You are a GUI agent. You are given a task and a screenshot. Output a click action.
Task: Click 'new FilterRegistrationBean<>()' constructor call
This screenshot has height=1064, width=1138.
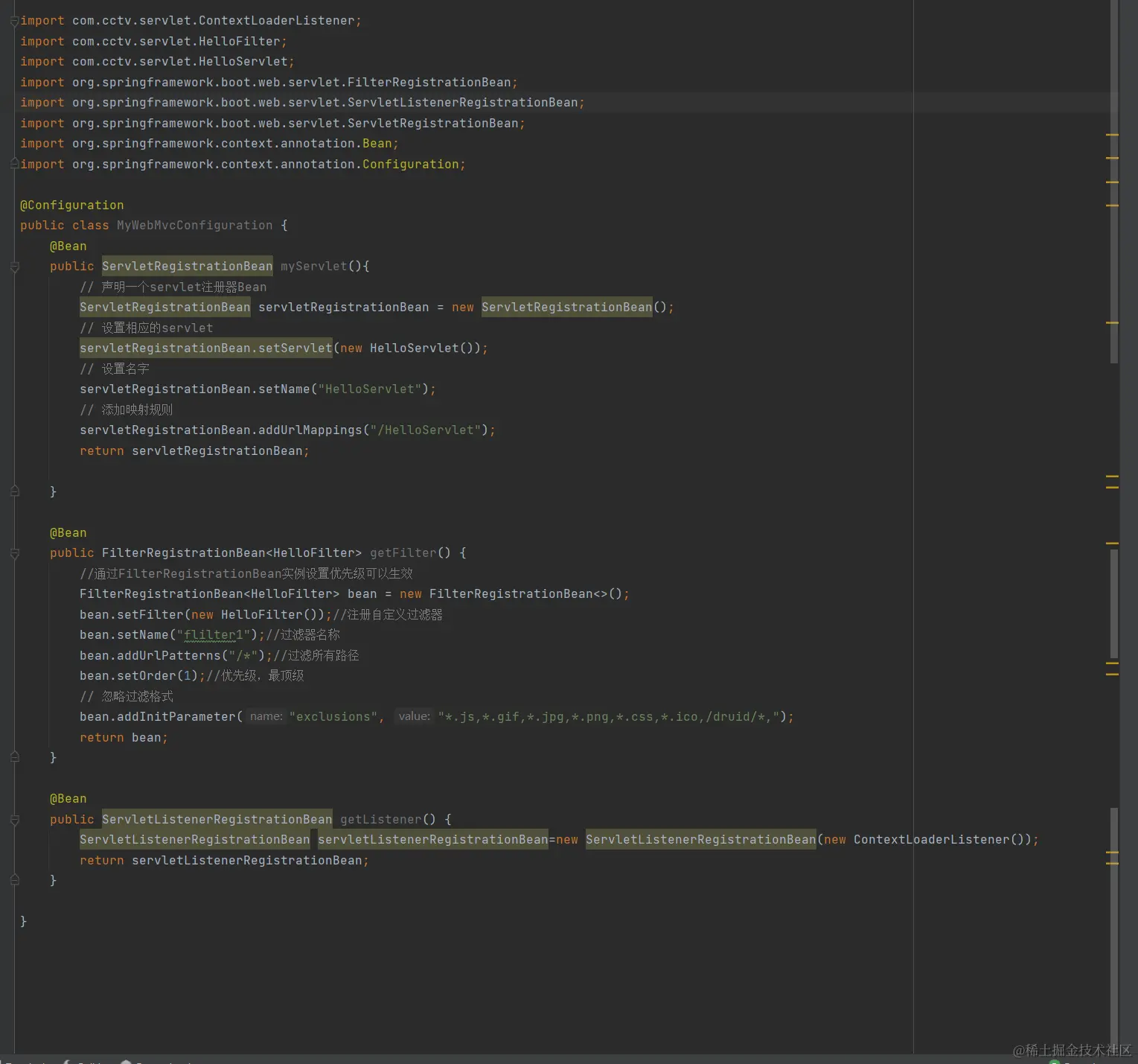tap(511, 593)
